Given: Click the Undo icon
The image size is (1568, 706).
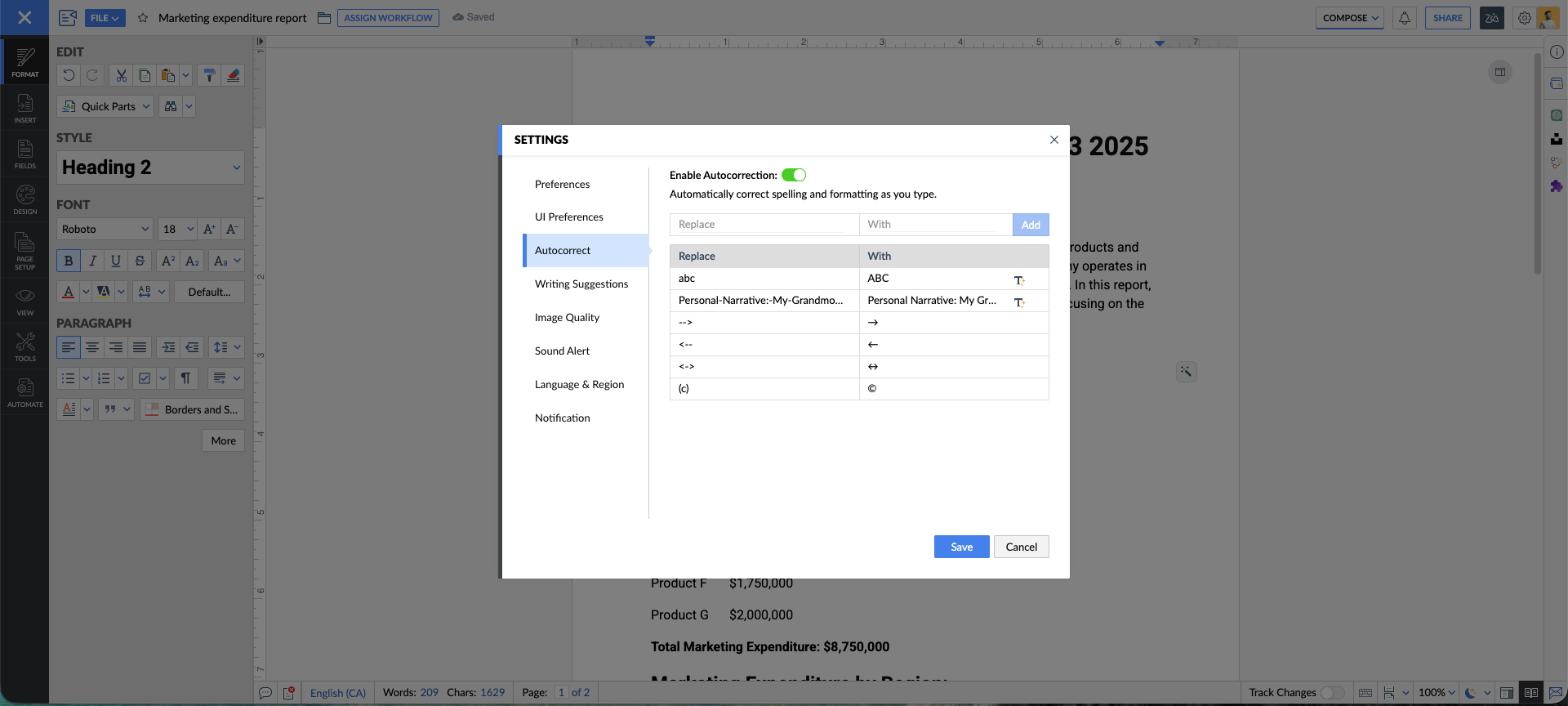Looking at the screenshot, I should (69, 75).
